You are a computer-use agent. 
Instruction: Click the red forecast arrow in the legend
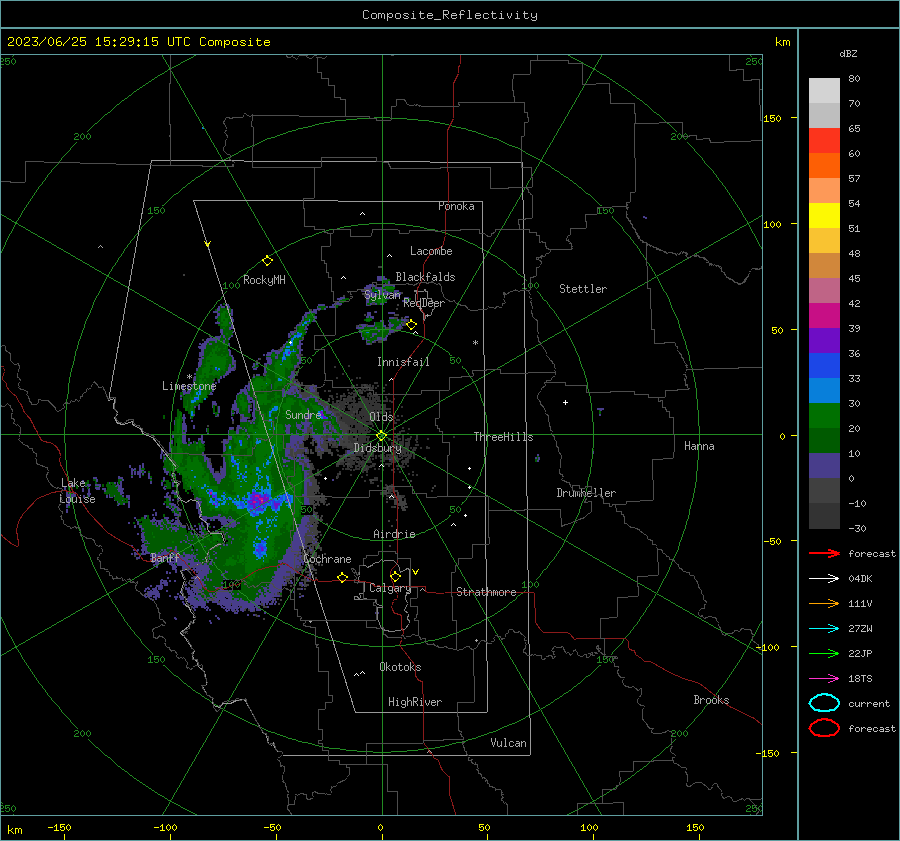pos(824,553)
